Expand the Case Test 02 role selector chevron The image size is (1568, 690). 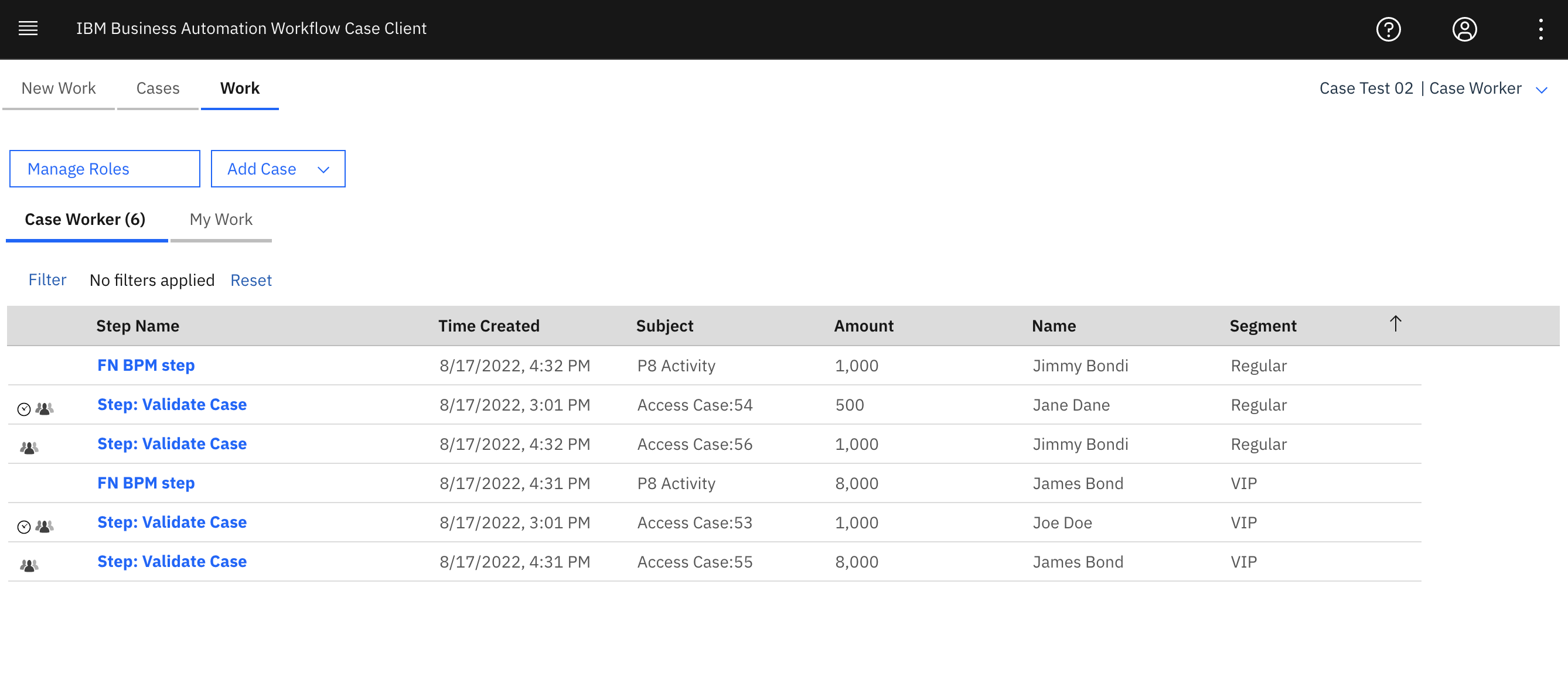[1541, 90]
